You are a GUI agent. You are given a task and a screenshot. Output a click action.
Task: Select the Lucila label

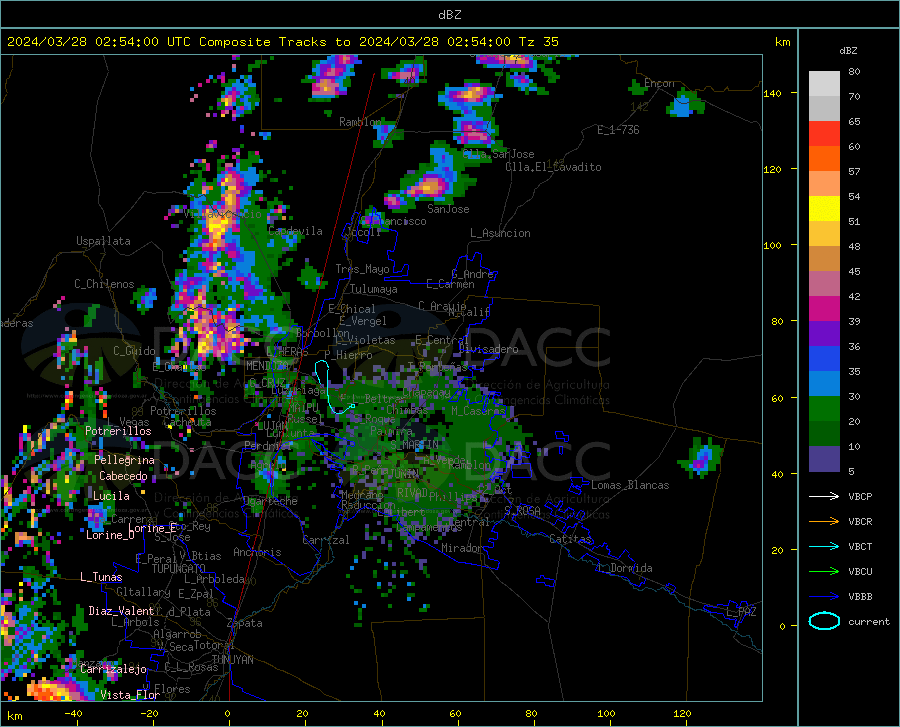click(111, 496)
